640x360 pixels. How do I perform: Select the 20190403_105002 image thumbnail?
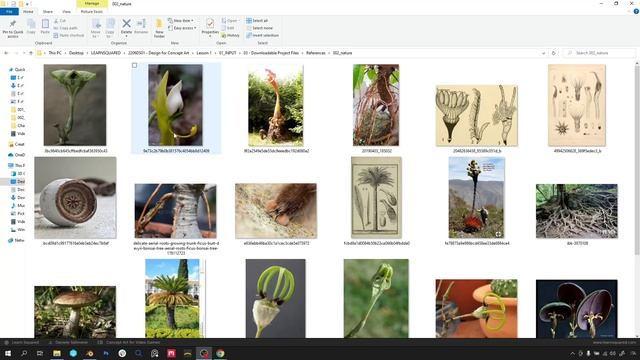pos(376,105)
